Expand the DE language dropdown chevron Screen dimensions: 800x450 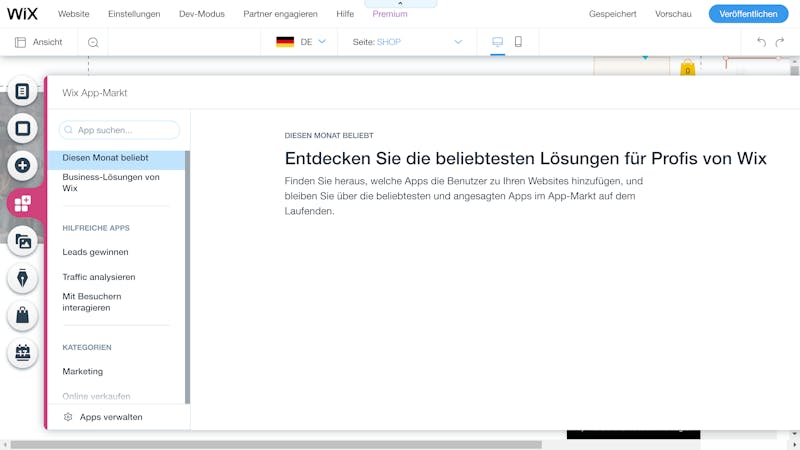point(322,41)
